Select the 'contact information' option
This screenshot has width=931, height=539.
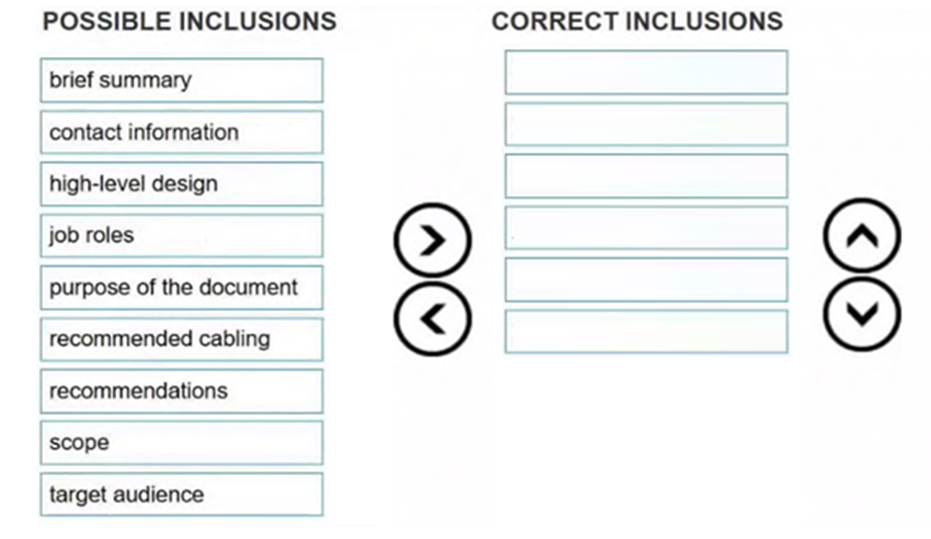click(x=181, y=132)
